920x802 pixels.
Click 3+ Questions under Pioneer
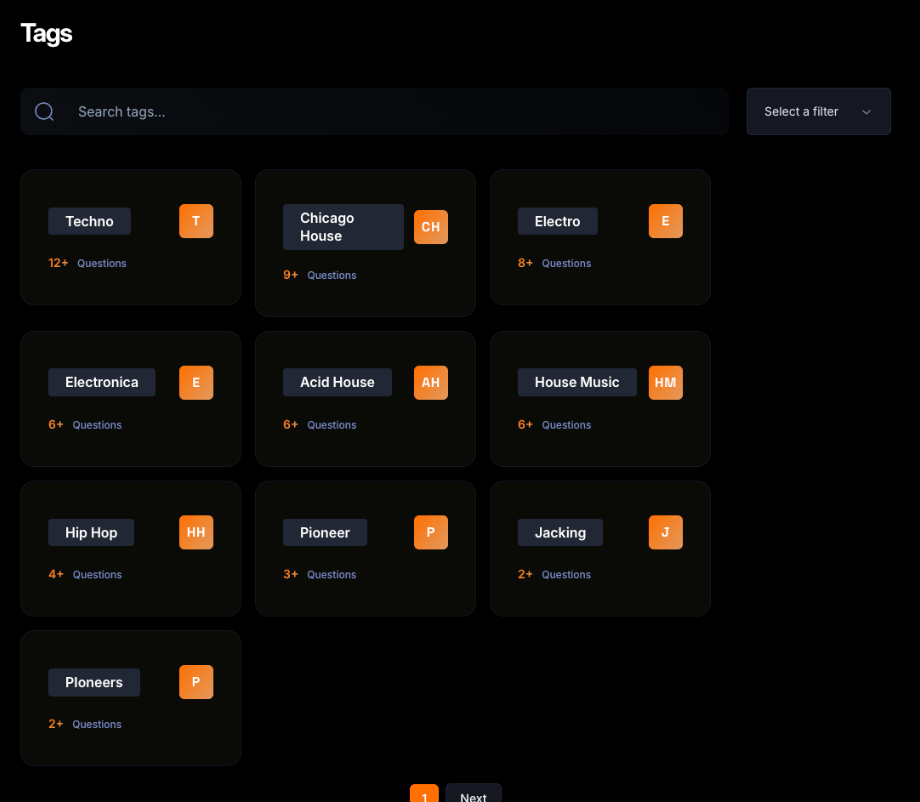(x=320, y=574)
